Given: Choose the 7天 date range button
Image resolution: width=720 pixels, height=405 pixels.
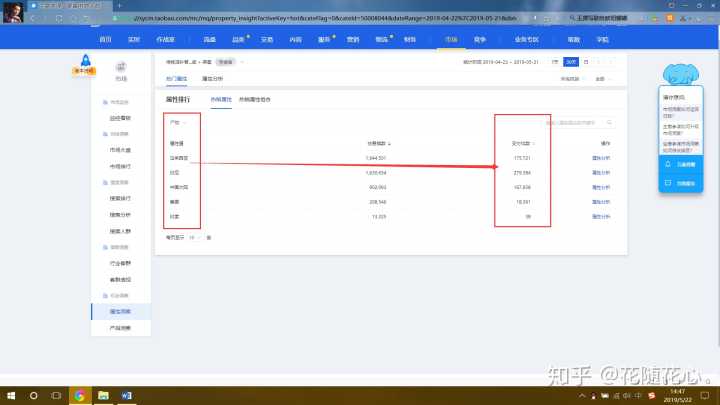Looking at the screenshot, I should (555, 62).
